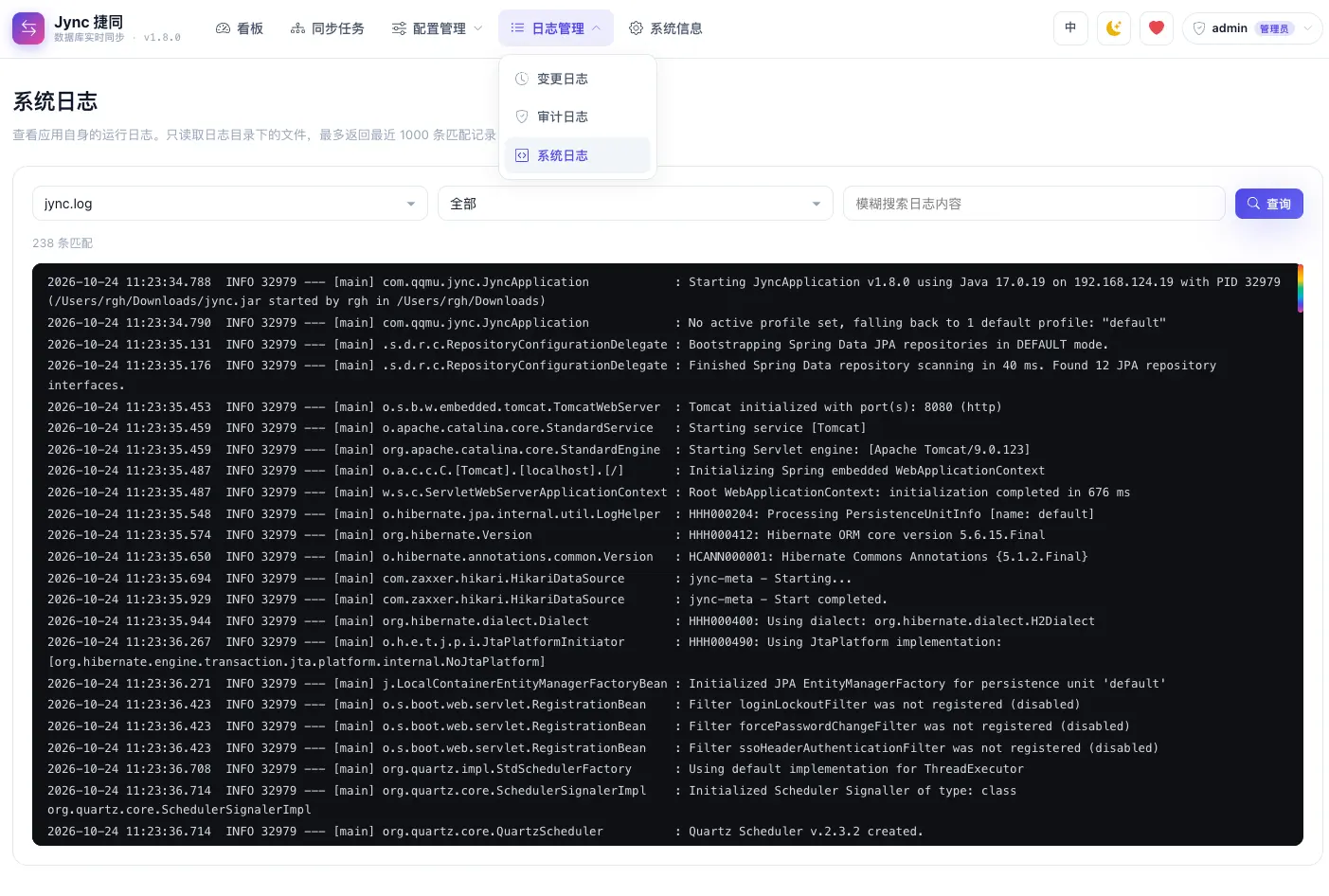This screenshot has height=896, width=1329.
Task: Click the red heart icon button
Action: click(x=1157, y=28)
